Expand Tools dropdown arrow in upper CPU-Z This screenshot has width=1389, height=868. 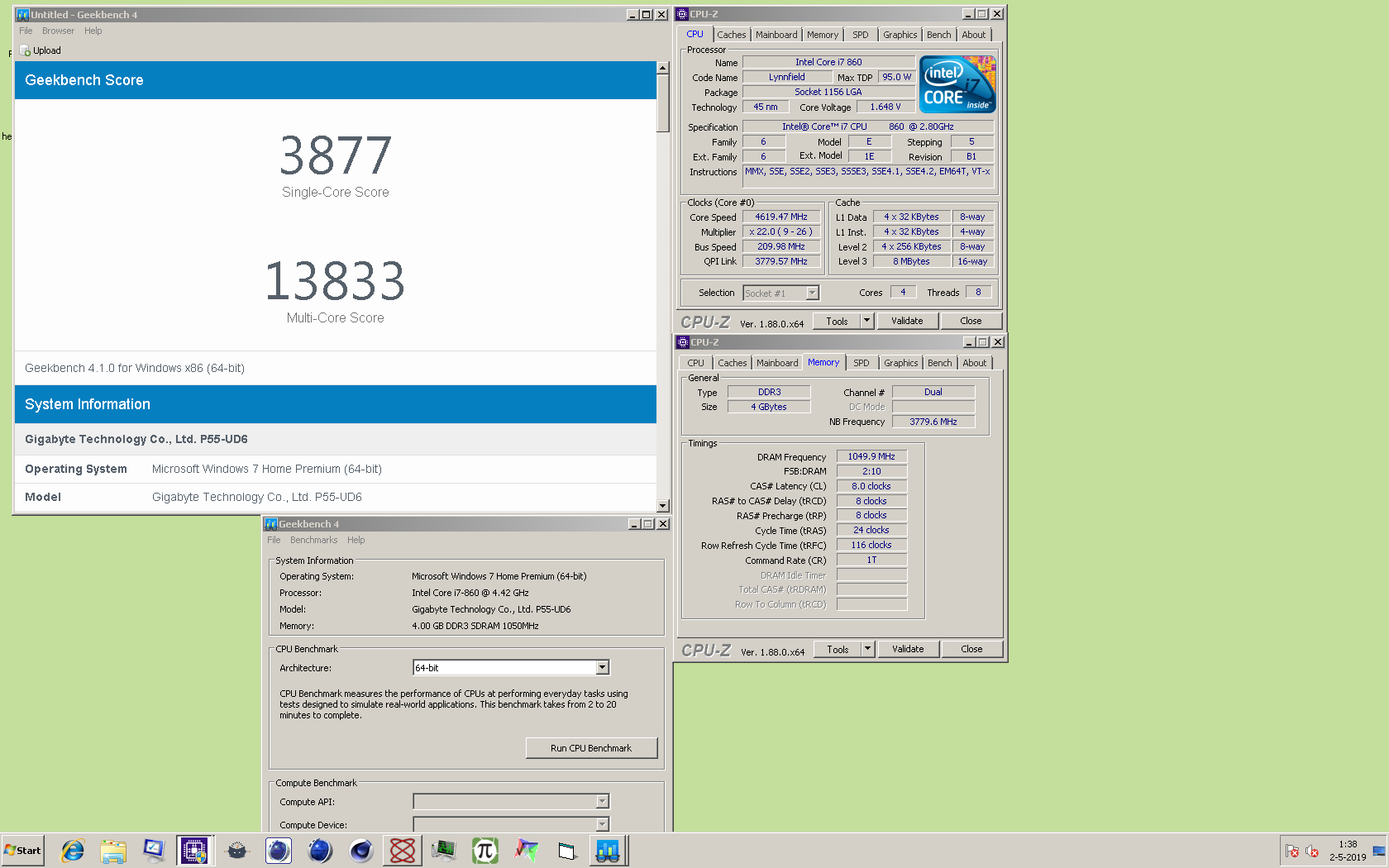click(866, 321)
